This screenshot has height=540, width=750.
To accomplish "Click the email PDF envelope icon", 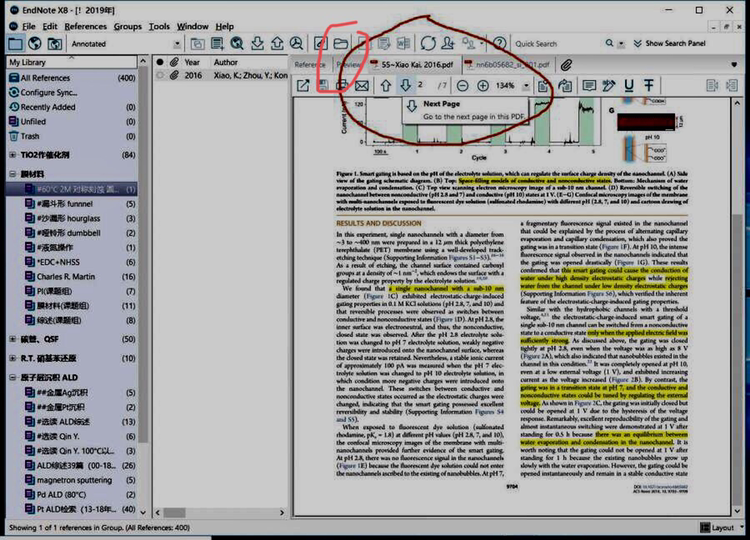I will tap(361, 86).
